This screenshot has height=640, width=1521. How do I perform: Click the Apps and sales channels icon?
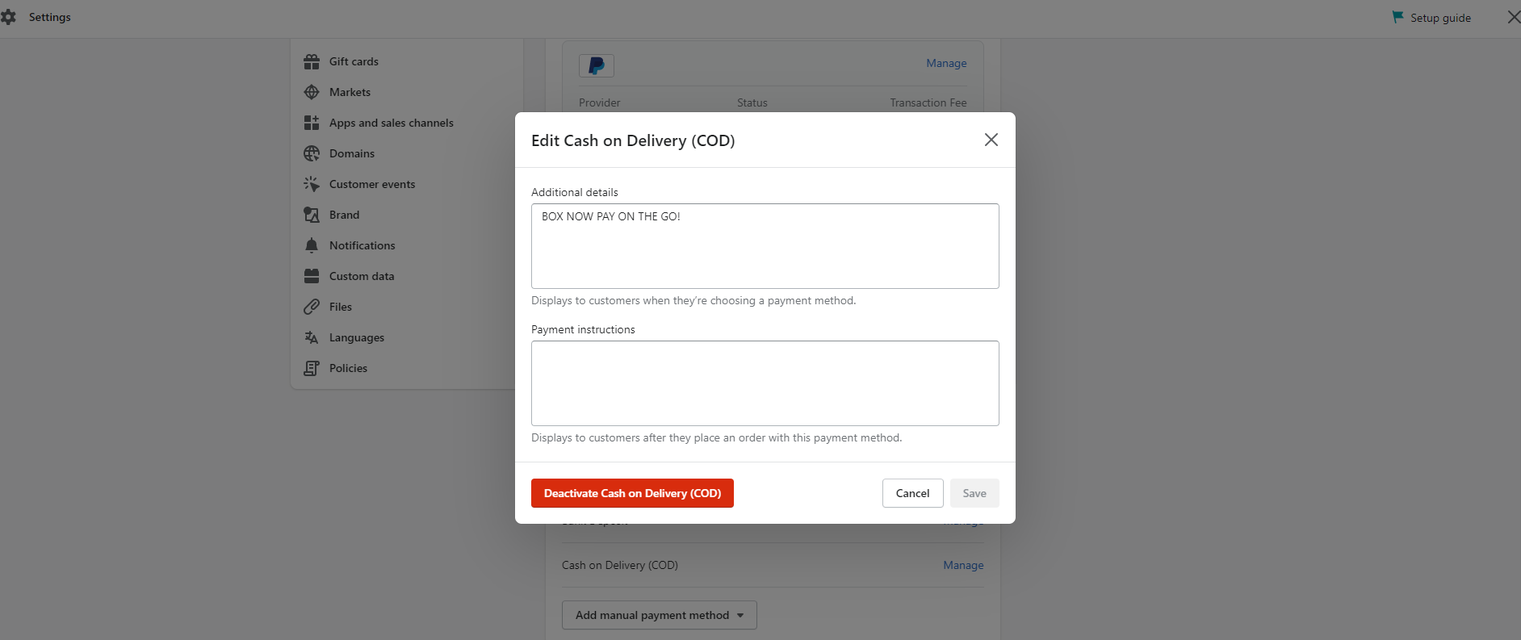pyautogui.click(x=311, y=123)
